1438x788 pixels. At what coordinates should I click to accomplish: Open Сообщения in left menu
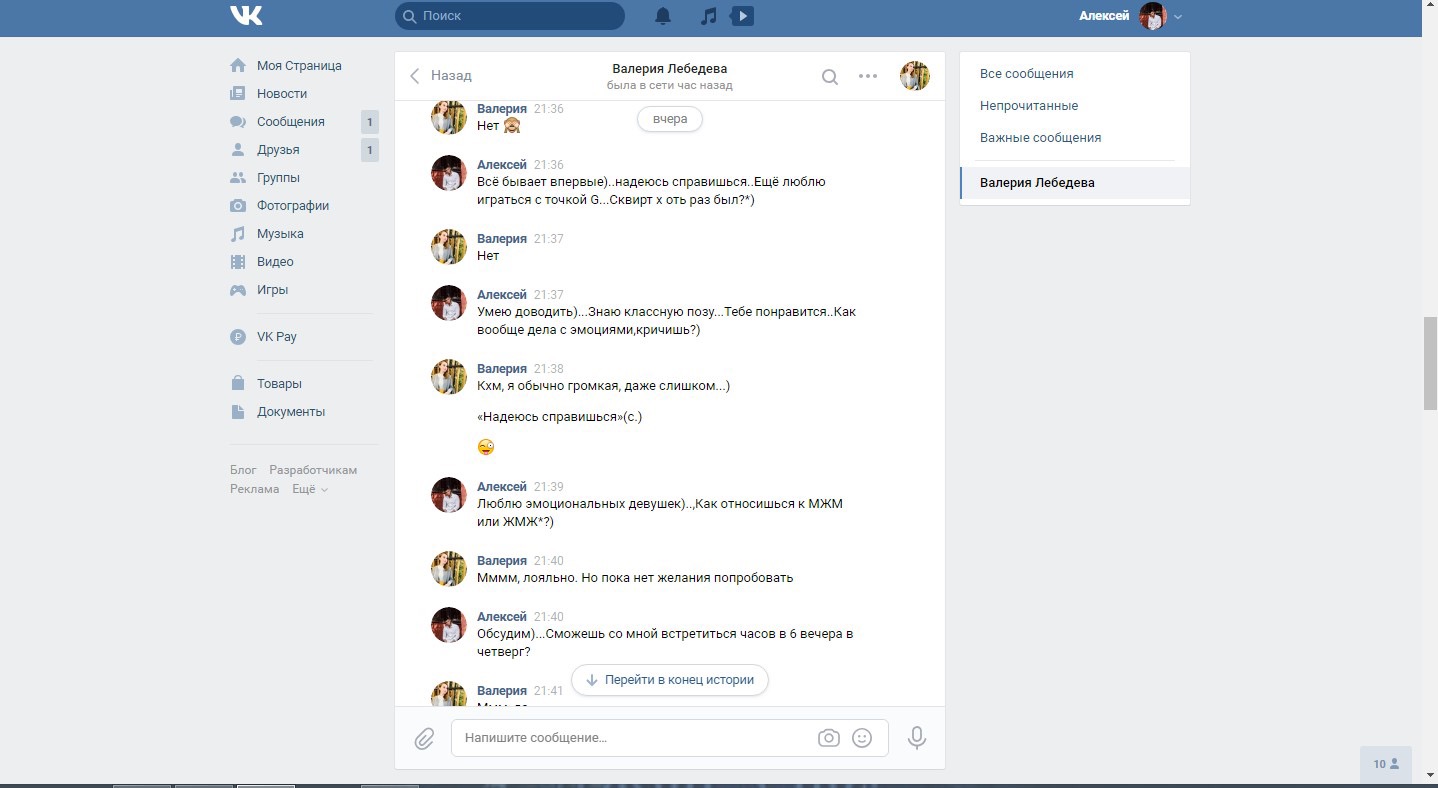pos(291,122)
